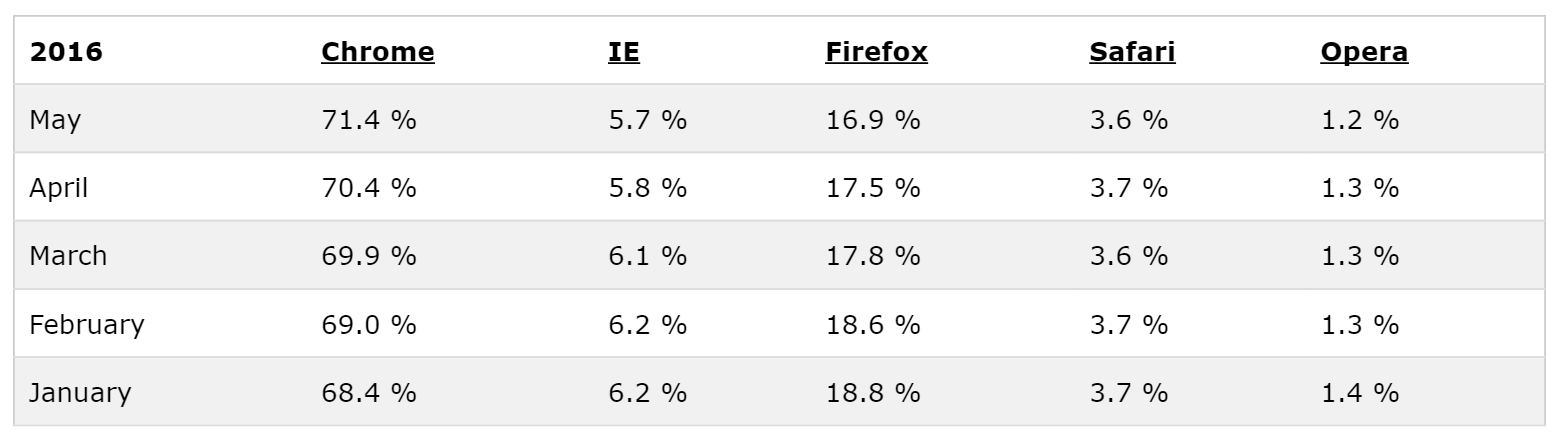Screen dimensions: 1560x445
Task: Select Chrome's April value 70.4 %
Action: click(x=368, y=188)
